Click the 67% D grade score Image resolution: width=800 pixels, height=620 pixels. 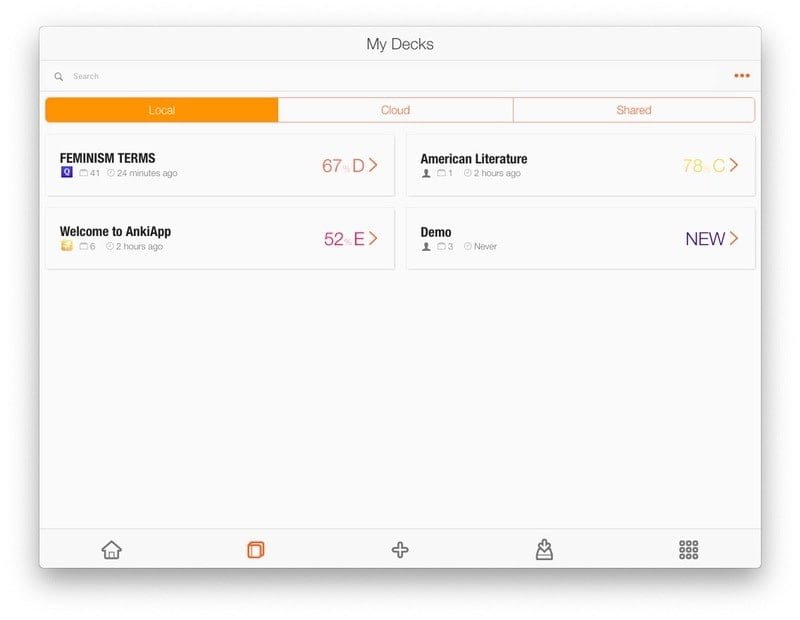click(x=343, y=165)
